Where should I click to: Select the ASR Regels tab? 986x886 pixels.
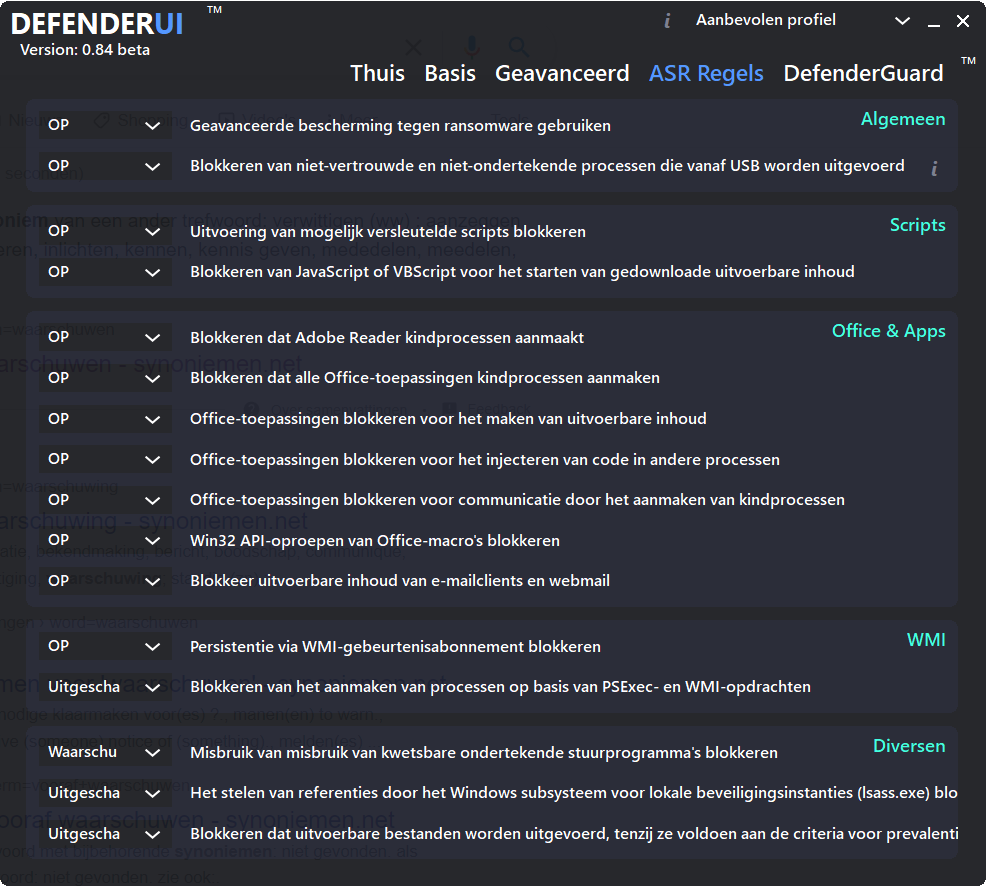pos(706,73)
